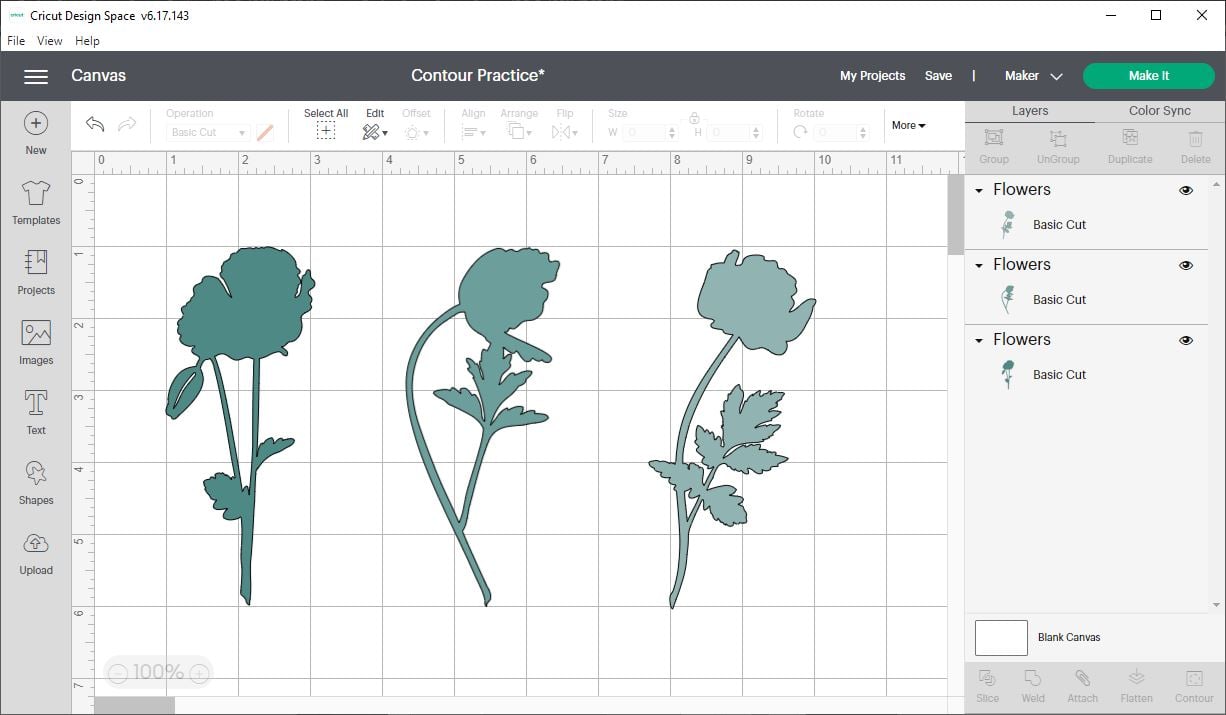Select the Text tool
This screenshot has height=715, width=1226.
point(36,412)
